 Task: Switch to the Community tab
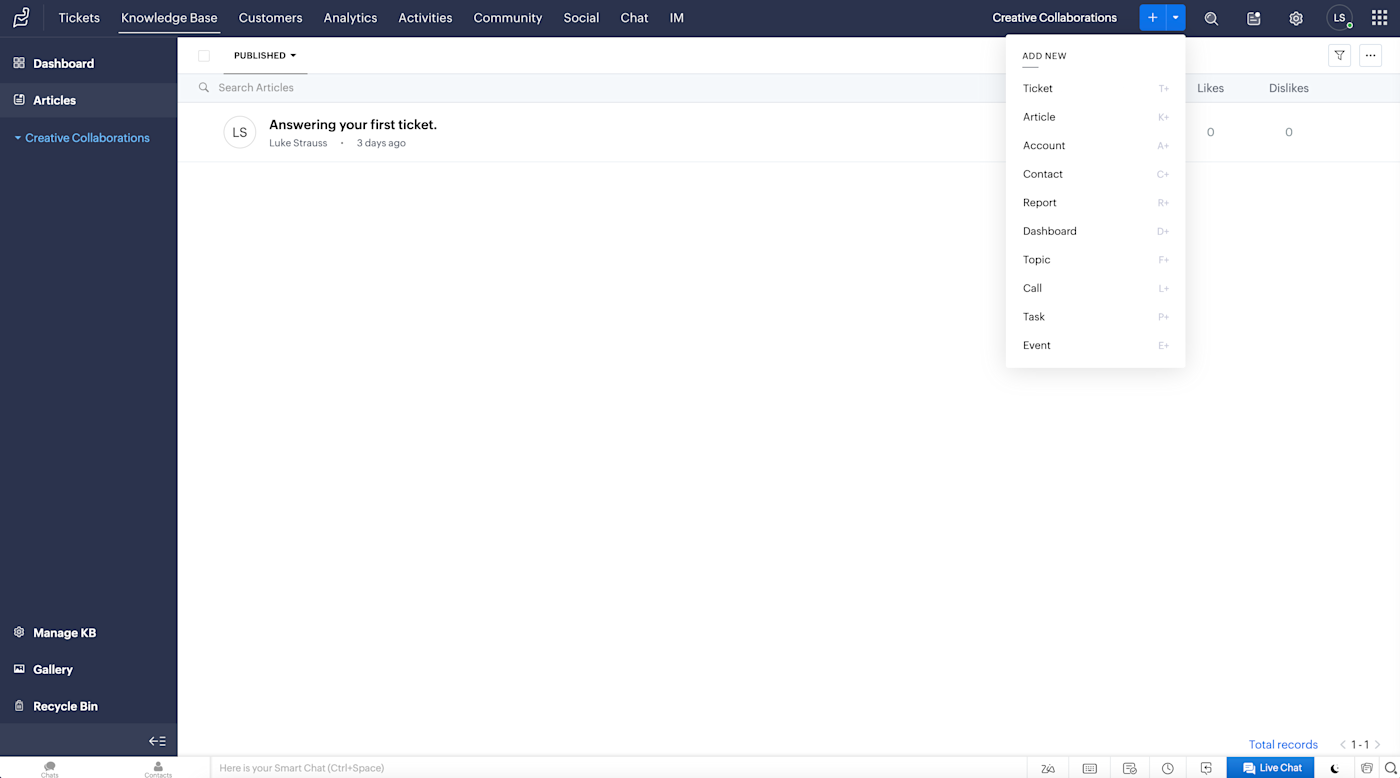tap(508, 18)
